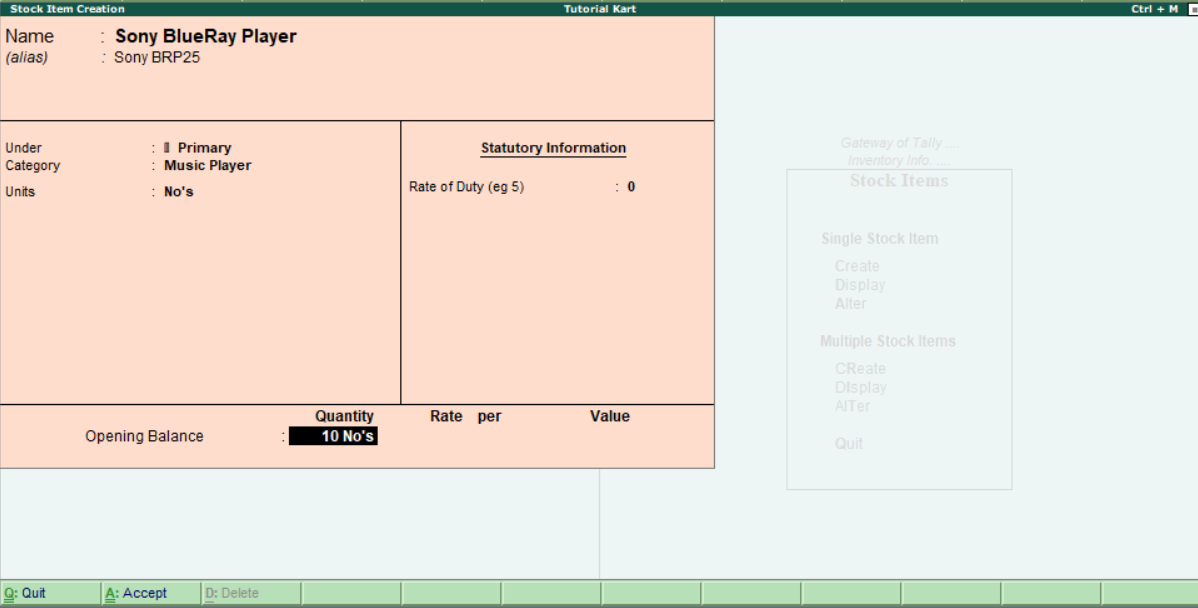This screenshot has height=608, width=1198.
Task: Click the Opening Balance label
Action: point(144,436)
